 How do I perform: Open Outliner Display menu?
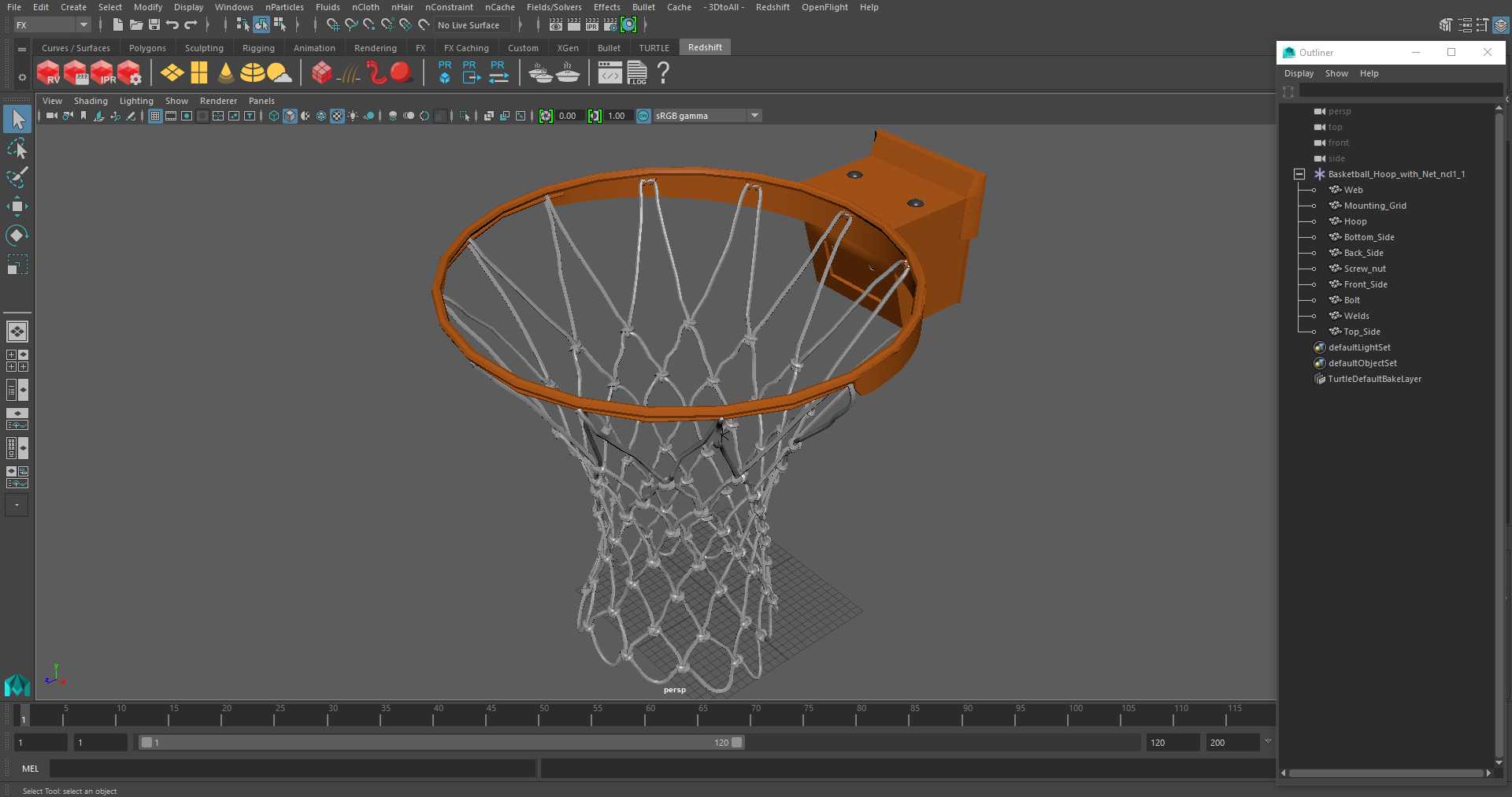pyautogui.click(x=1299, y=73)
